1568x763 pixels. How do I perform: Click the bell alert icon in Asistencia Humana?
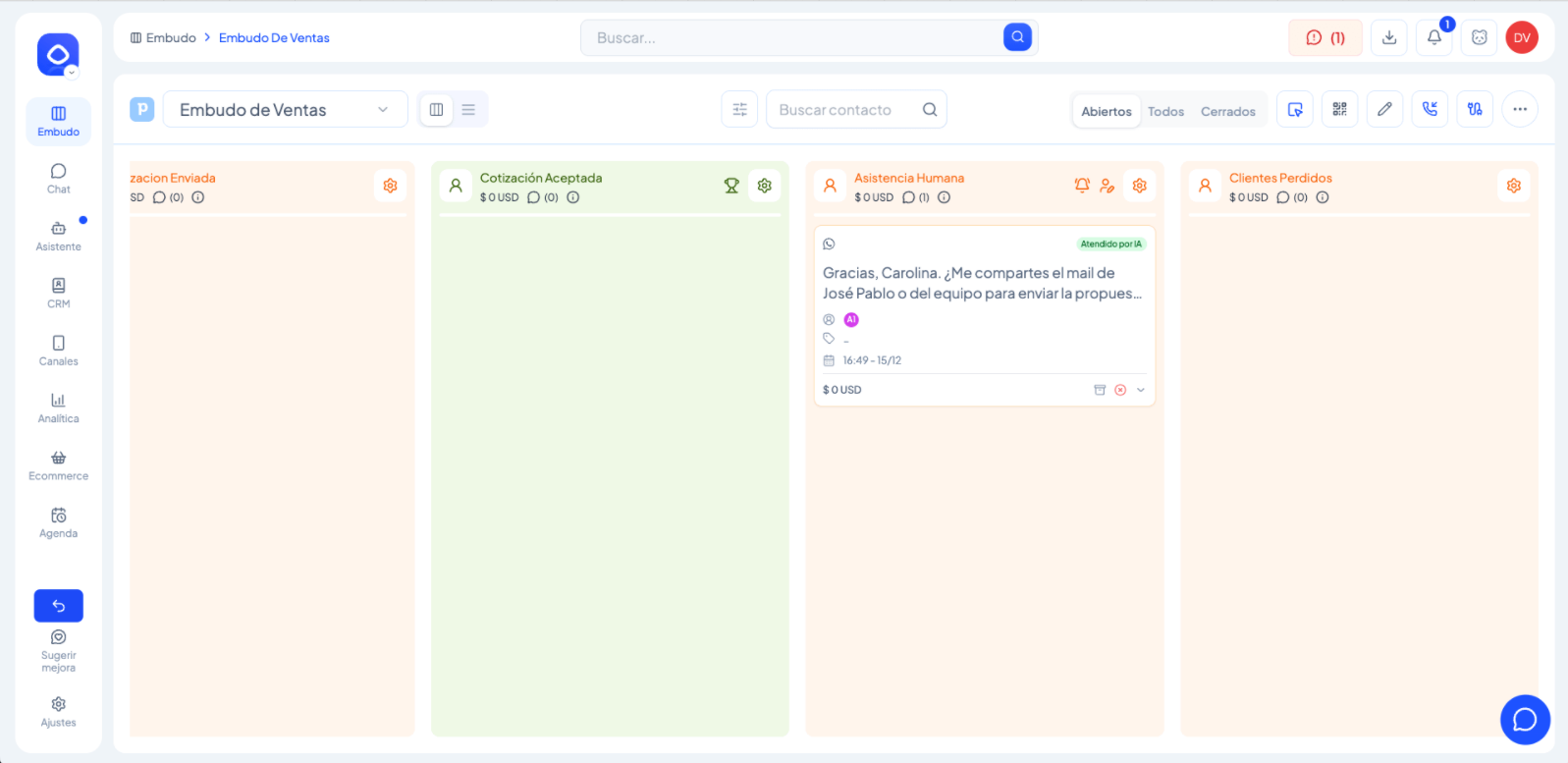(x=1082, y=186)
